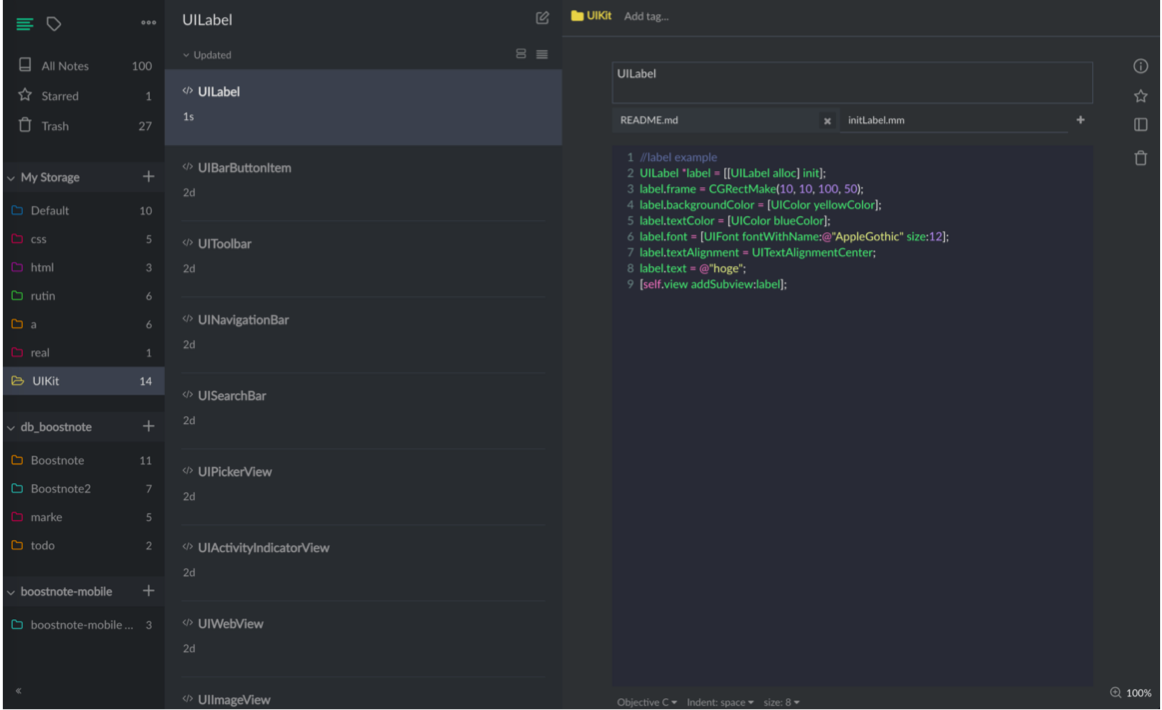Screen dimensions: 1162x710
Task: Collapse the My Storage section
Action: (11, 178)
